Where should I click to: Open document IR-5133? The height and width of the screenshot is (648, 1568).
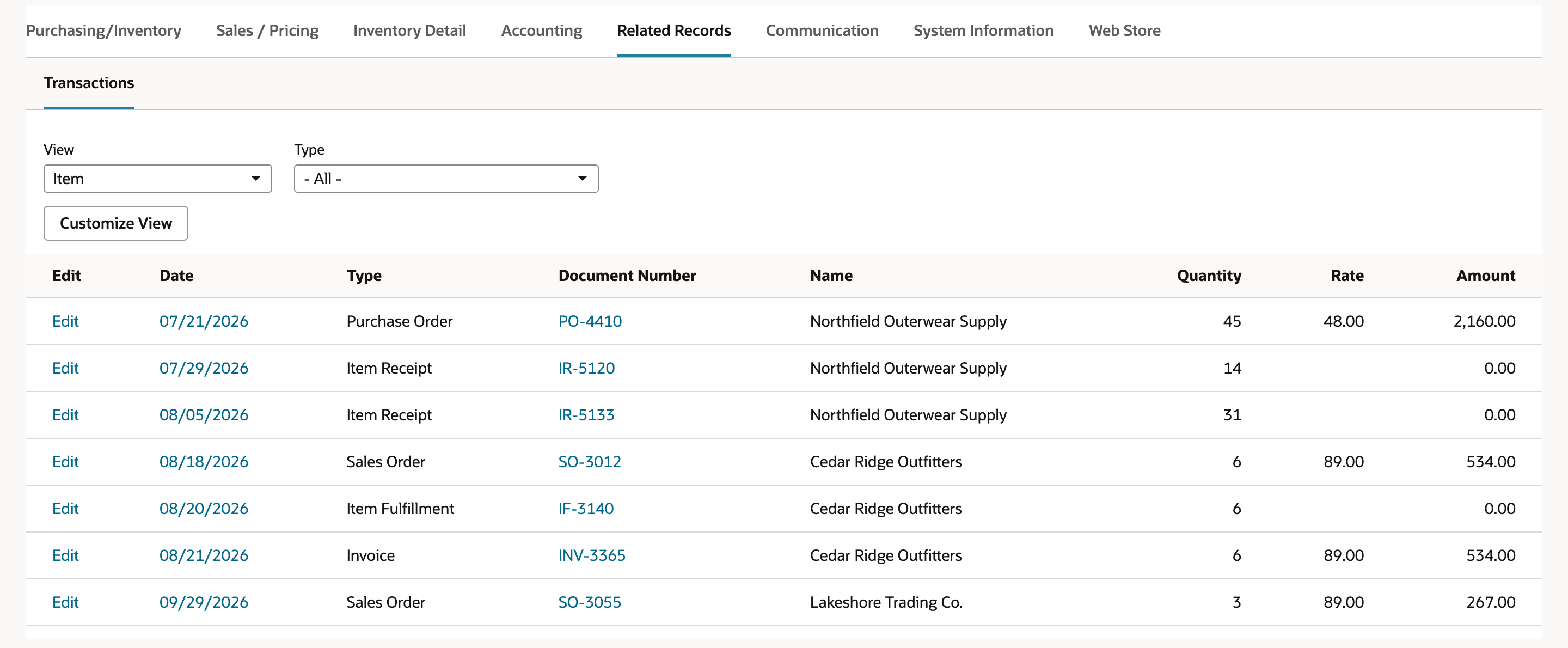[586, 415]
